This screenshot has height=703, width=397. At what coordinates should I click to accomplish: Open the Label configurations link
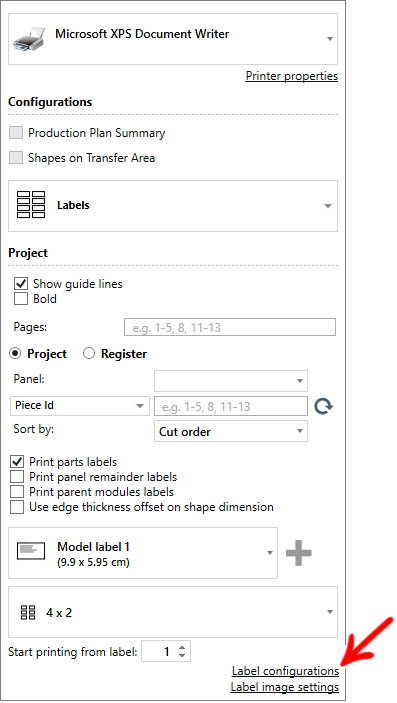click(x=285, y=671)
